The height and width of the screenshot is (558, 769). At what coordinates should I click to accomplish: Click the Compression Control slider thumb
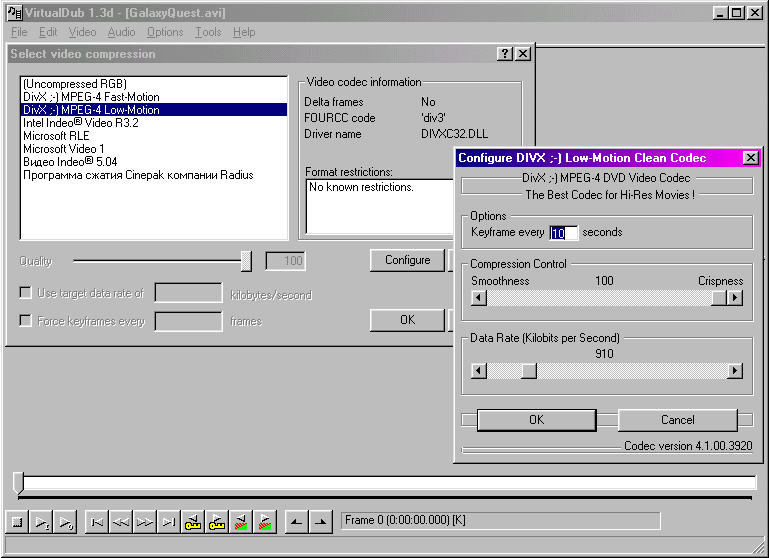(x=719, y=298)
